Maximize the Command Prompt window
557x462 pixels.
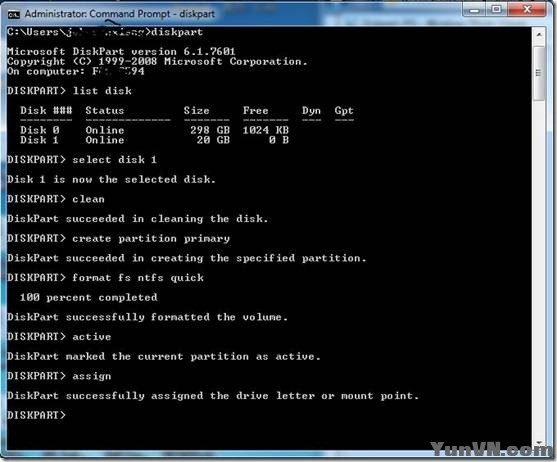click(x=497, y=10)
